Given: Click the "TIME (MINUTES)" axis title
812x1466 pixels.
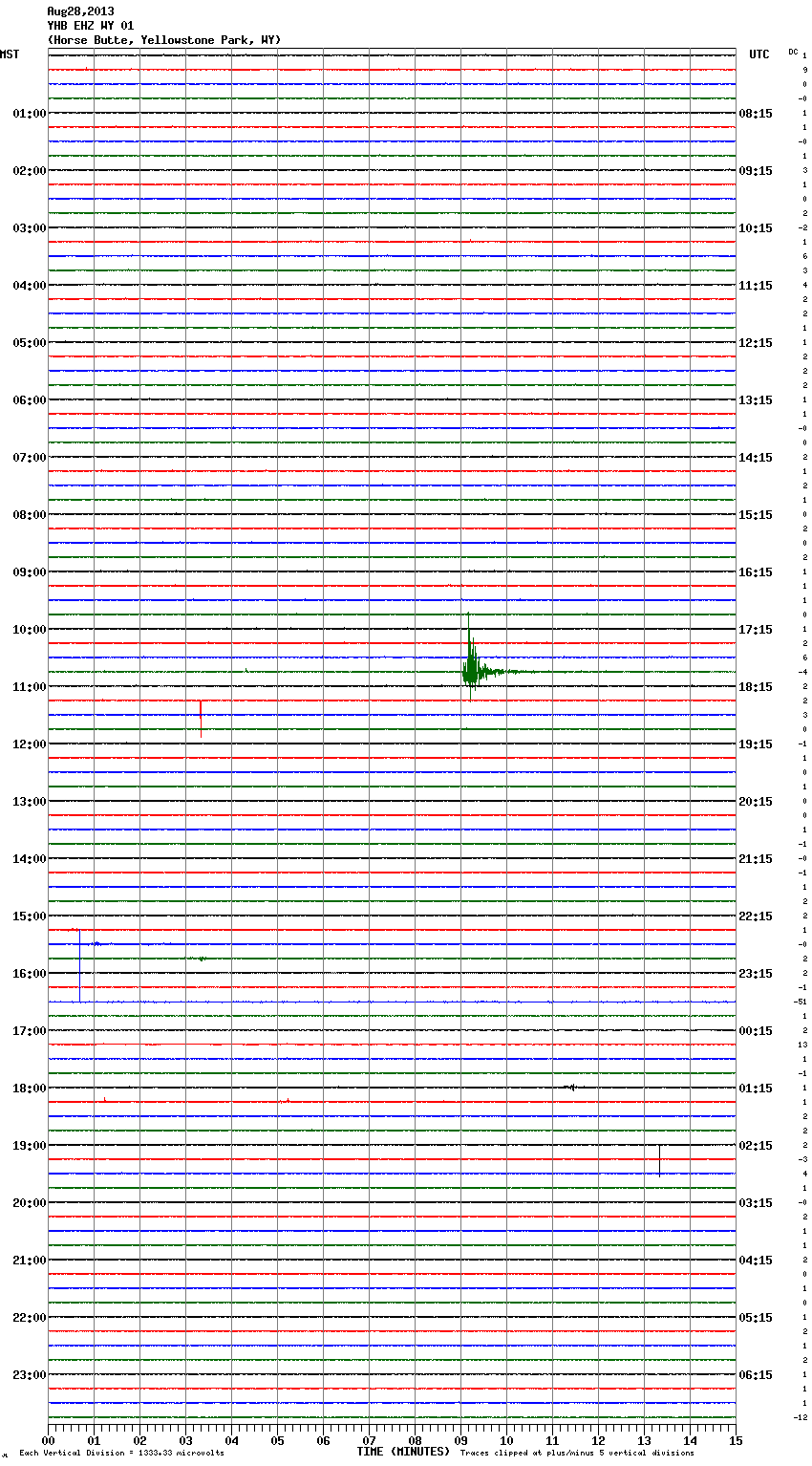Looking at the screenshot, I should [x=403, y=1452].
